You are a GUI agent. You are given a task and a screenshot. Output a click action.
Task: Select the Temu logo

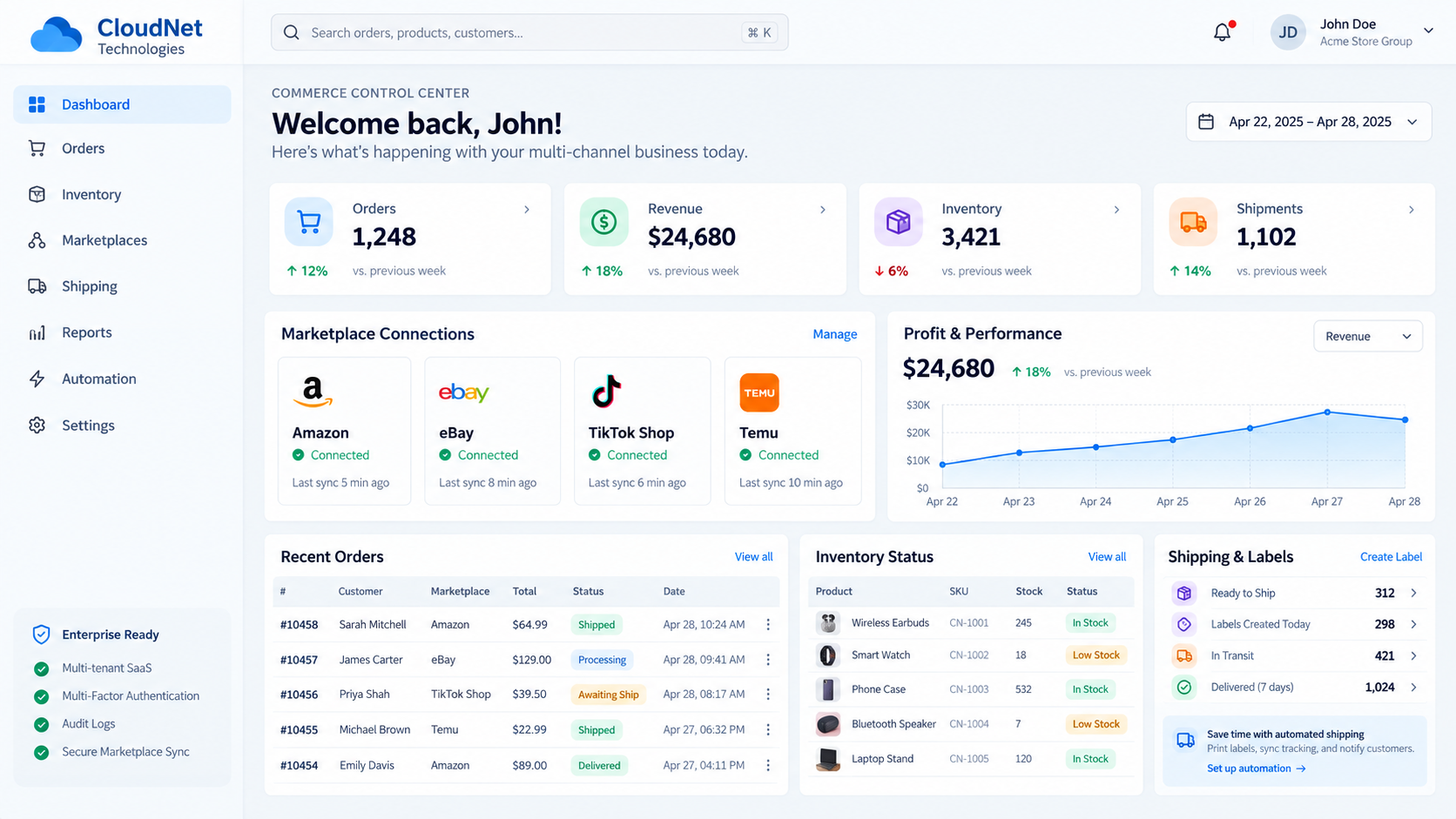[758, 393]
